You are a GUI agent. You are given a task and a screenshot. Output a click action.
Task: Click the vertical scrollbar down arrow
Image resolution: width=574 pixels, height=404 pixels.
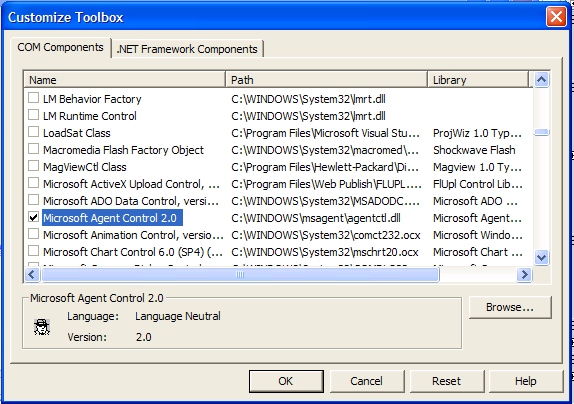pos(541,257)
